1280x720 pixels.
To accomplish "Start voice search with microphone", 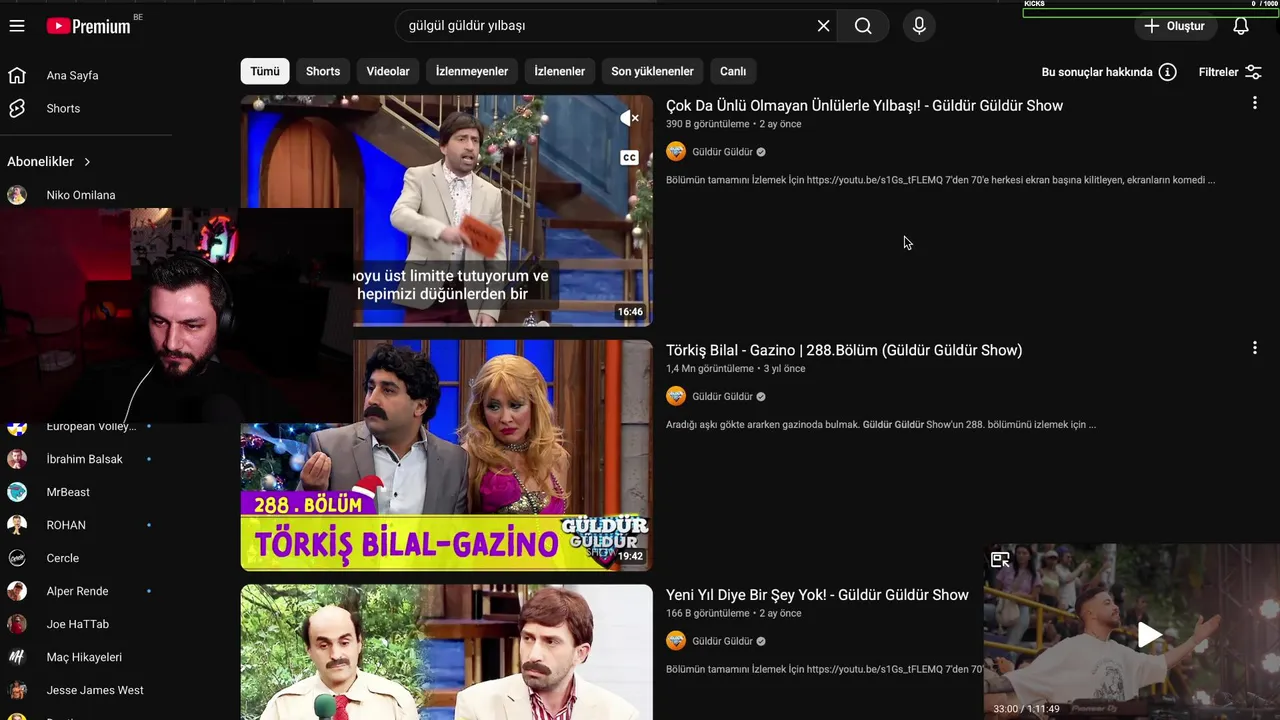I will pos(919,26).
